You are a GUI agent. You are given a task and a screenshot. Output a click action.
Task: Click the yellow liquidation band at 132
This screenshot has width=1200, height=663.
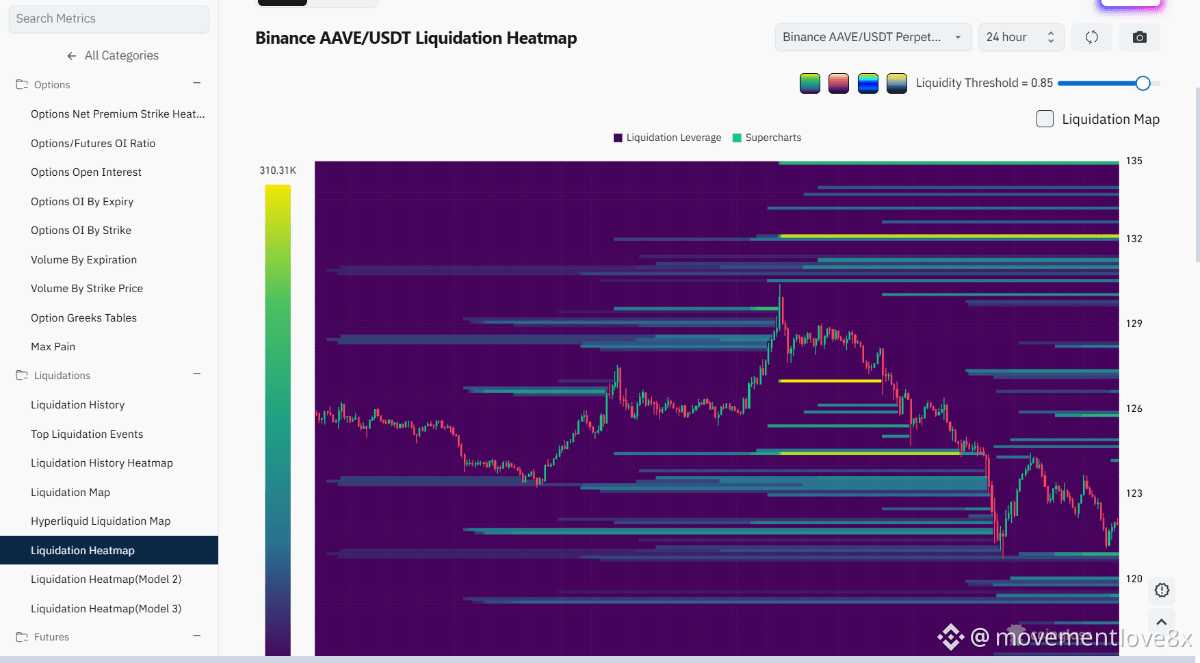click(x=949, y=236)
